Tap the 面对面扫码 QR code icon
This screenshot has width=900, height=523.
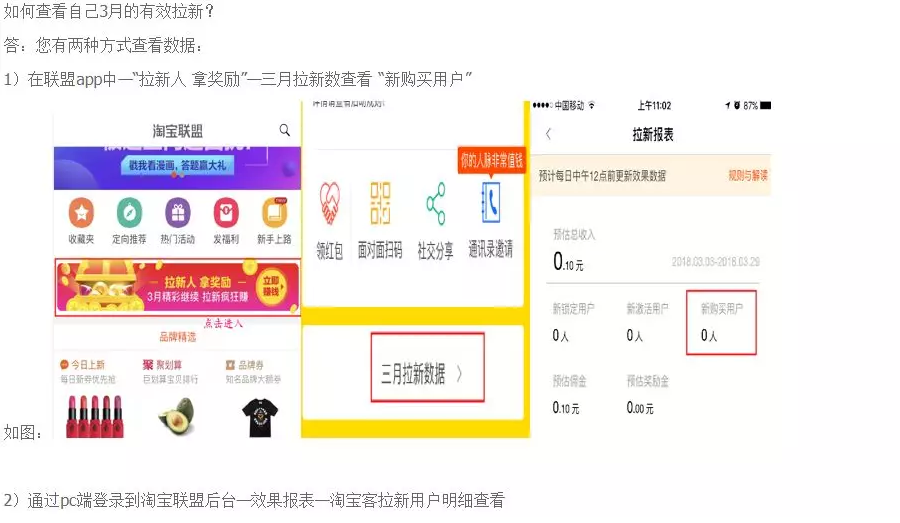click(380, 203)
